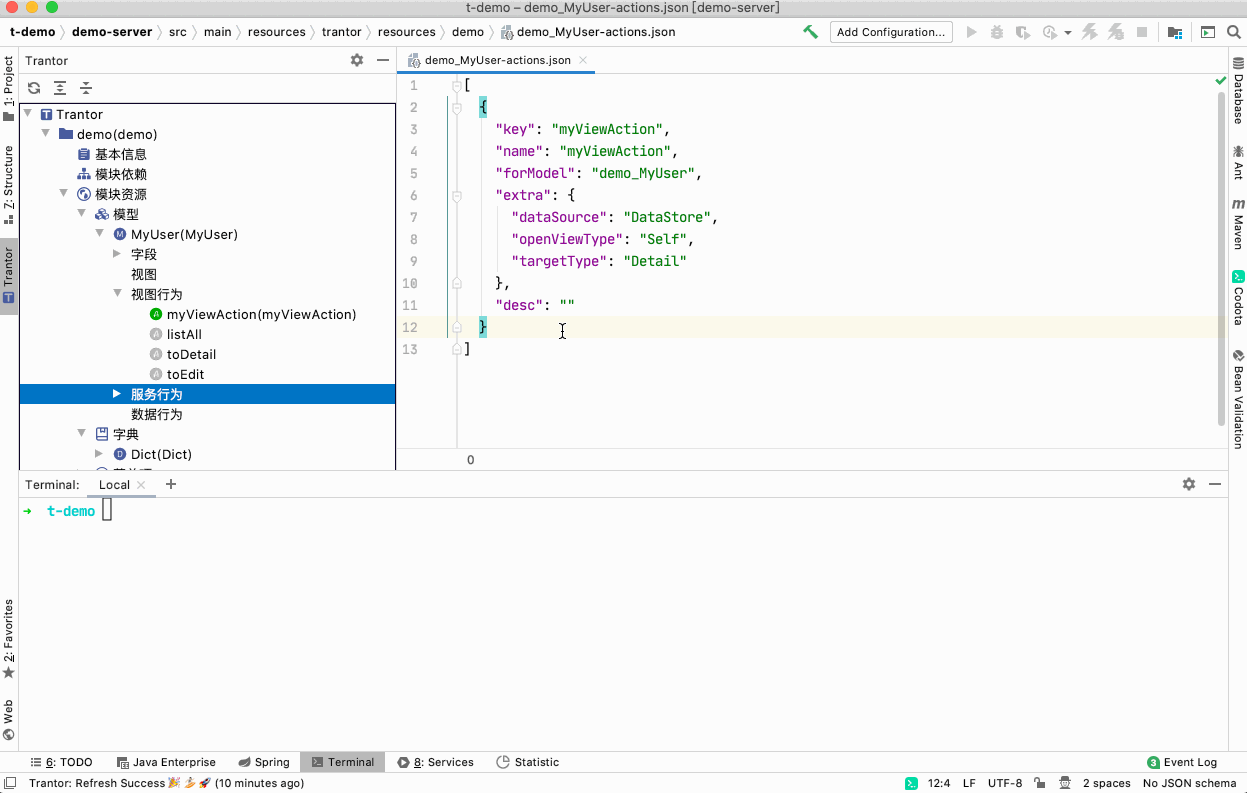Click the Collapse All icon in Trantor panel
The image size is (1247, 793).
pos(86,88)
